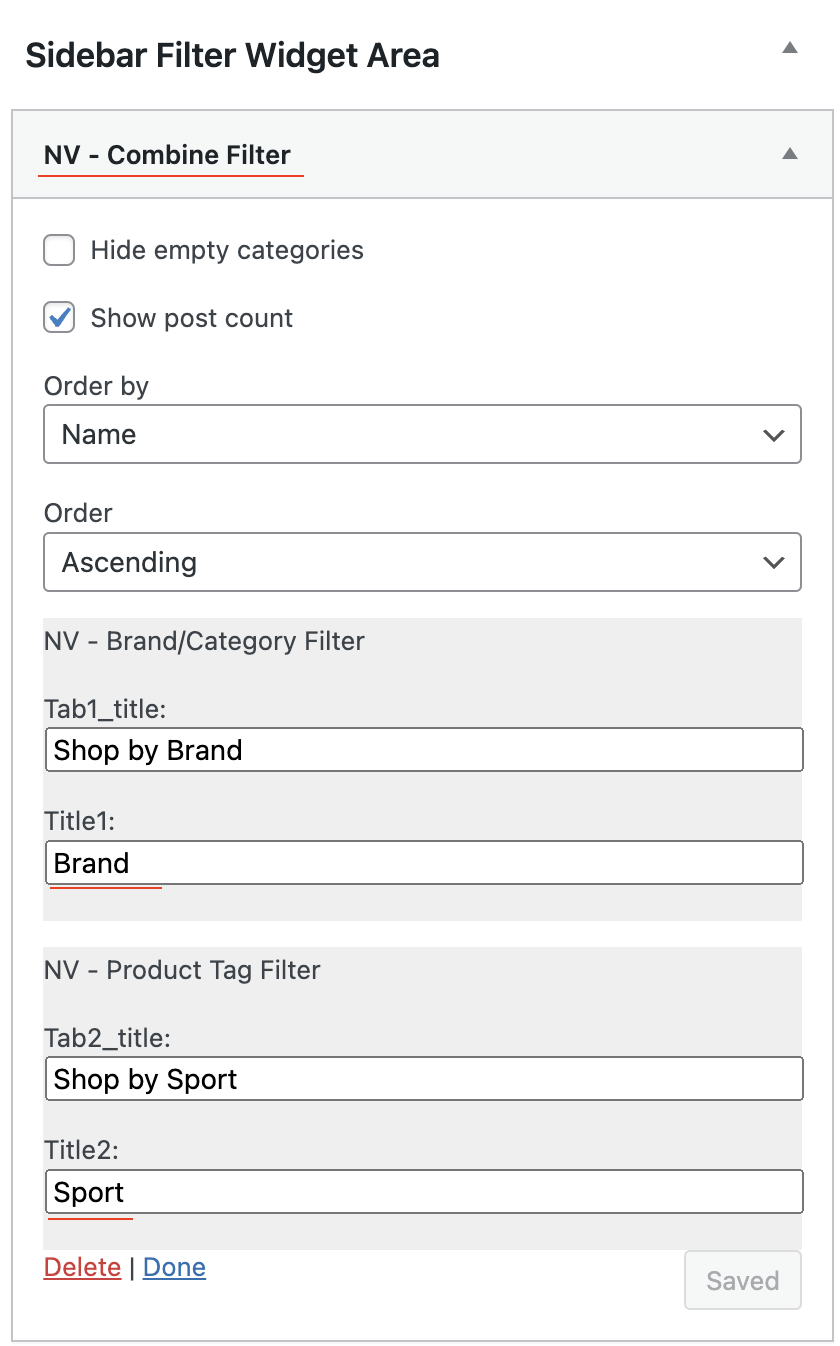
Task: Collapse the NV - Combine Filter widget arrow
Action: coord(790,154)
